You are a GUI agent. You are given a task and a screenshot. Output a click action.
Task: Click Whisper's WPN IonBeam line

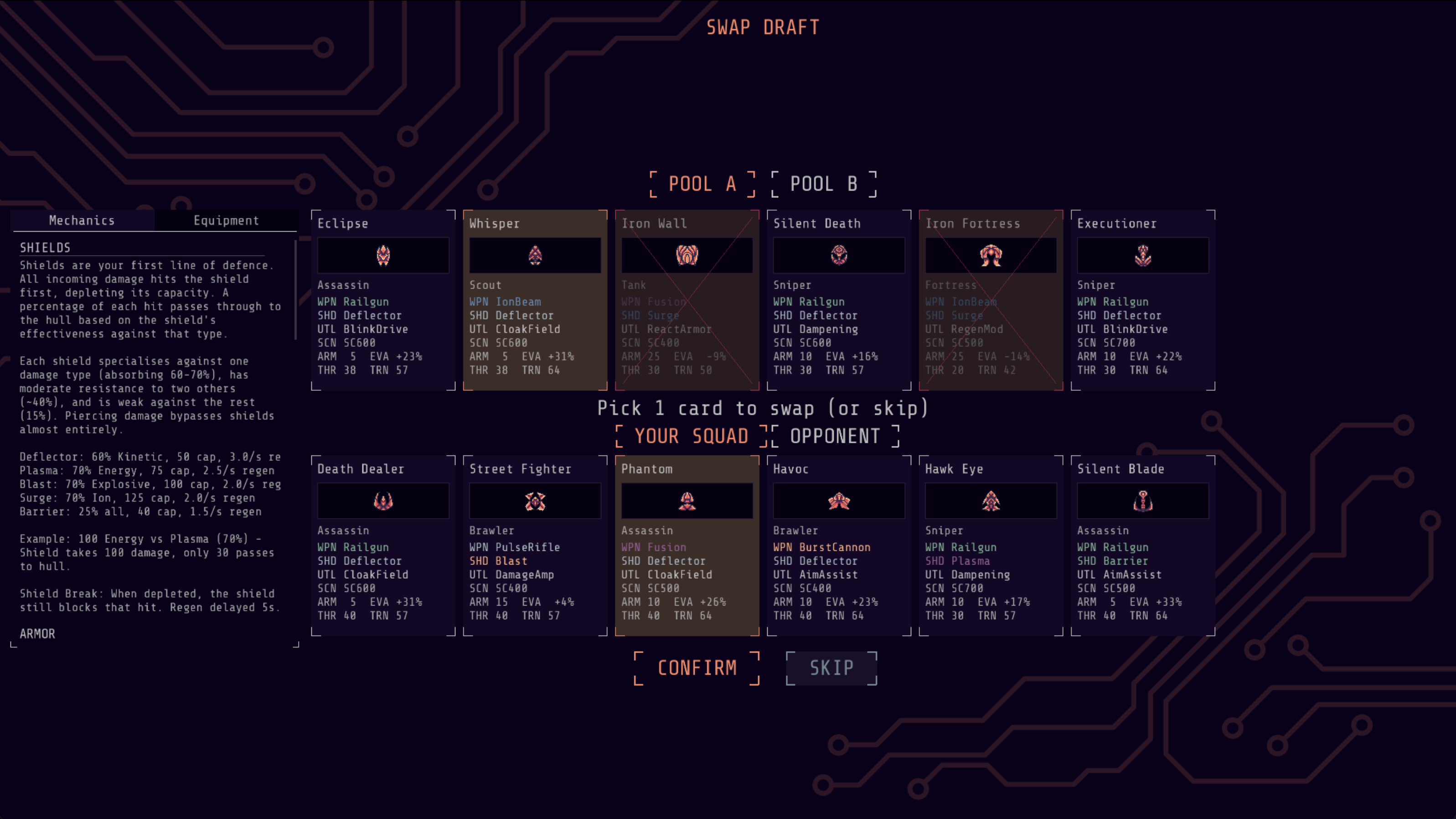point(505,301)
